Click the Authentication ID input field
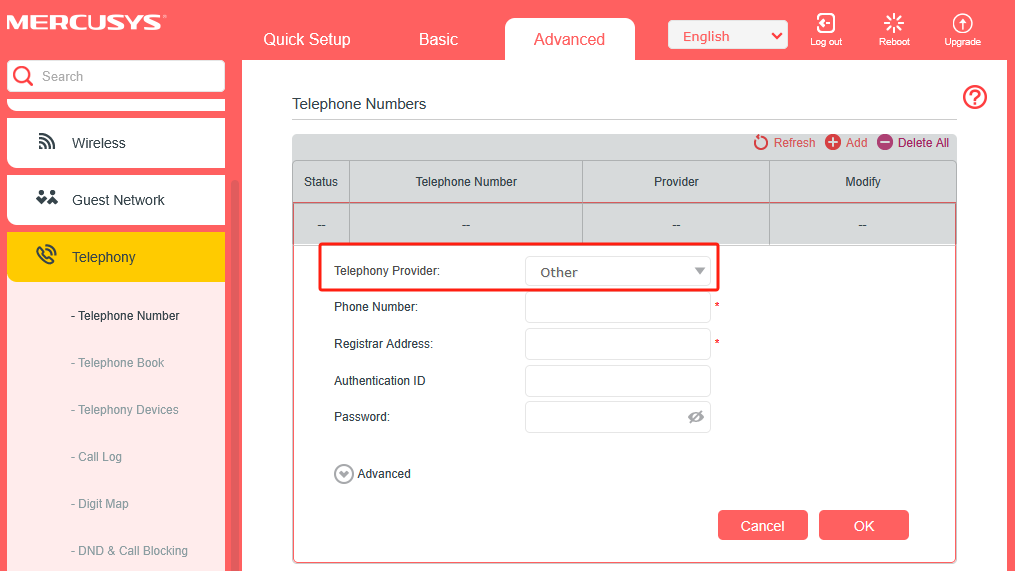 pos(618,381)
